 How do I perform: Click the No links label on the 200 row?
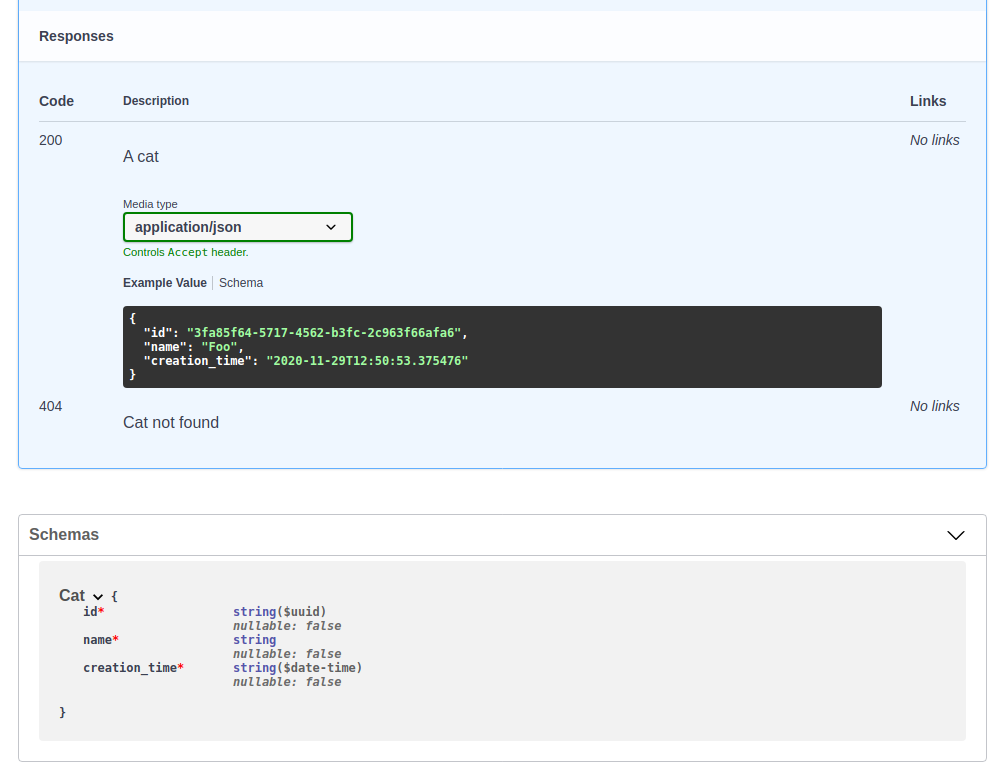tap(934, 140)
